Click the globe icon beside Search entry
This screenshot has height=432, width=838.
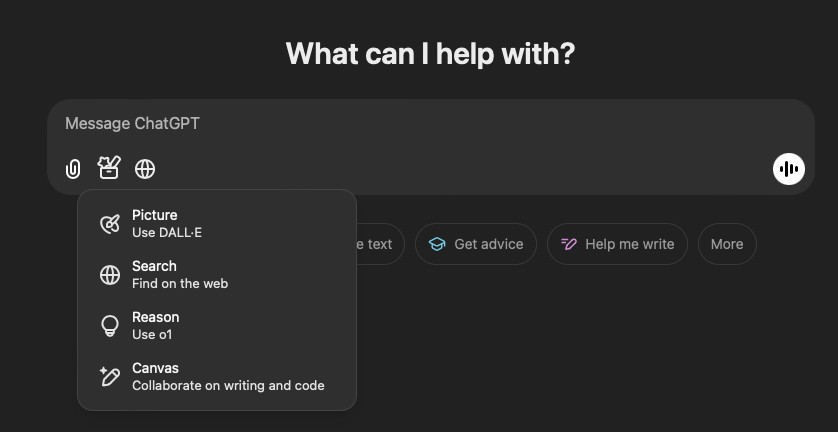pos(110,275)
